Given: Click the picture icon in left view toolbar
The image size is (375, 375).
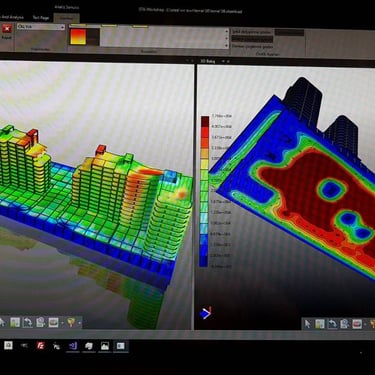Looking at the screenshot, I should (x=53, y=322).
